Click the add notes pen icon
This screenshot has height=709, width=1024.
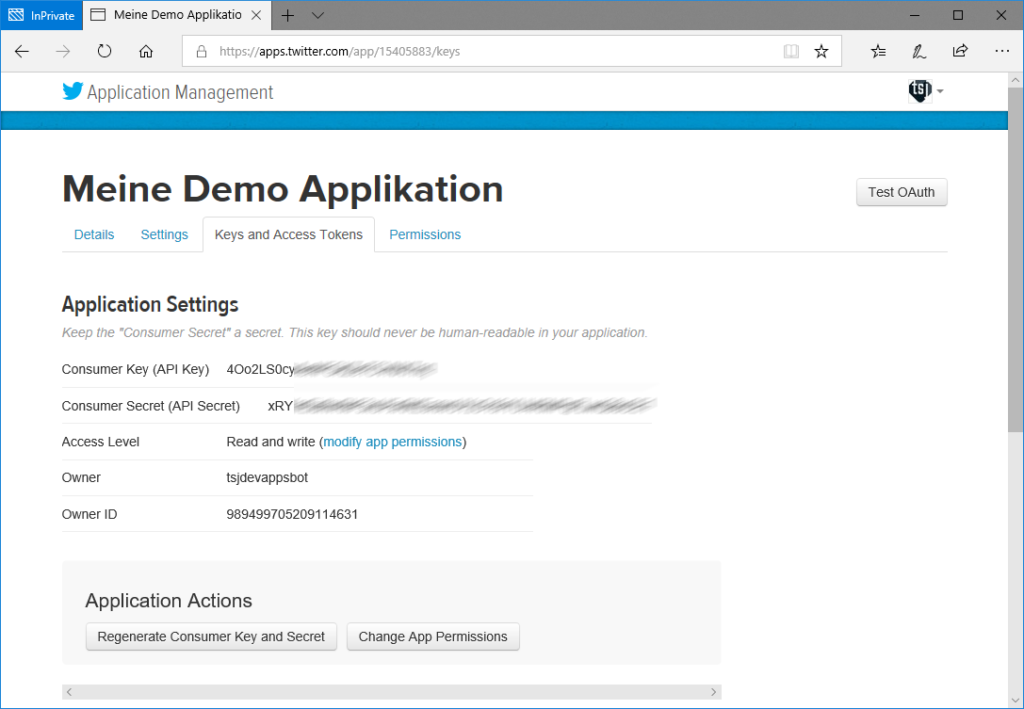coord(919,52)
